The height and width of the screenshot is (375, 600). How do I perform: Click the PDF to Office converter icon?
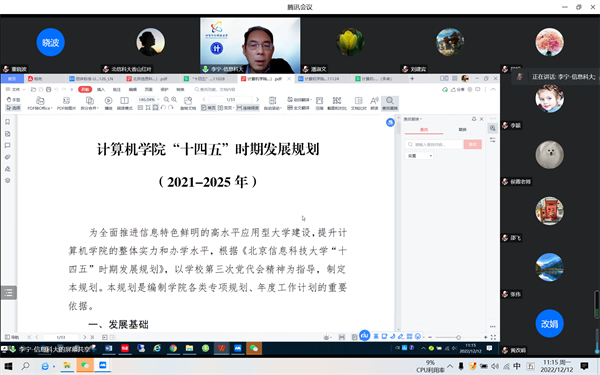click(40, 103)
